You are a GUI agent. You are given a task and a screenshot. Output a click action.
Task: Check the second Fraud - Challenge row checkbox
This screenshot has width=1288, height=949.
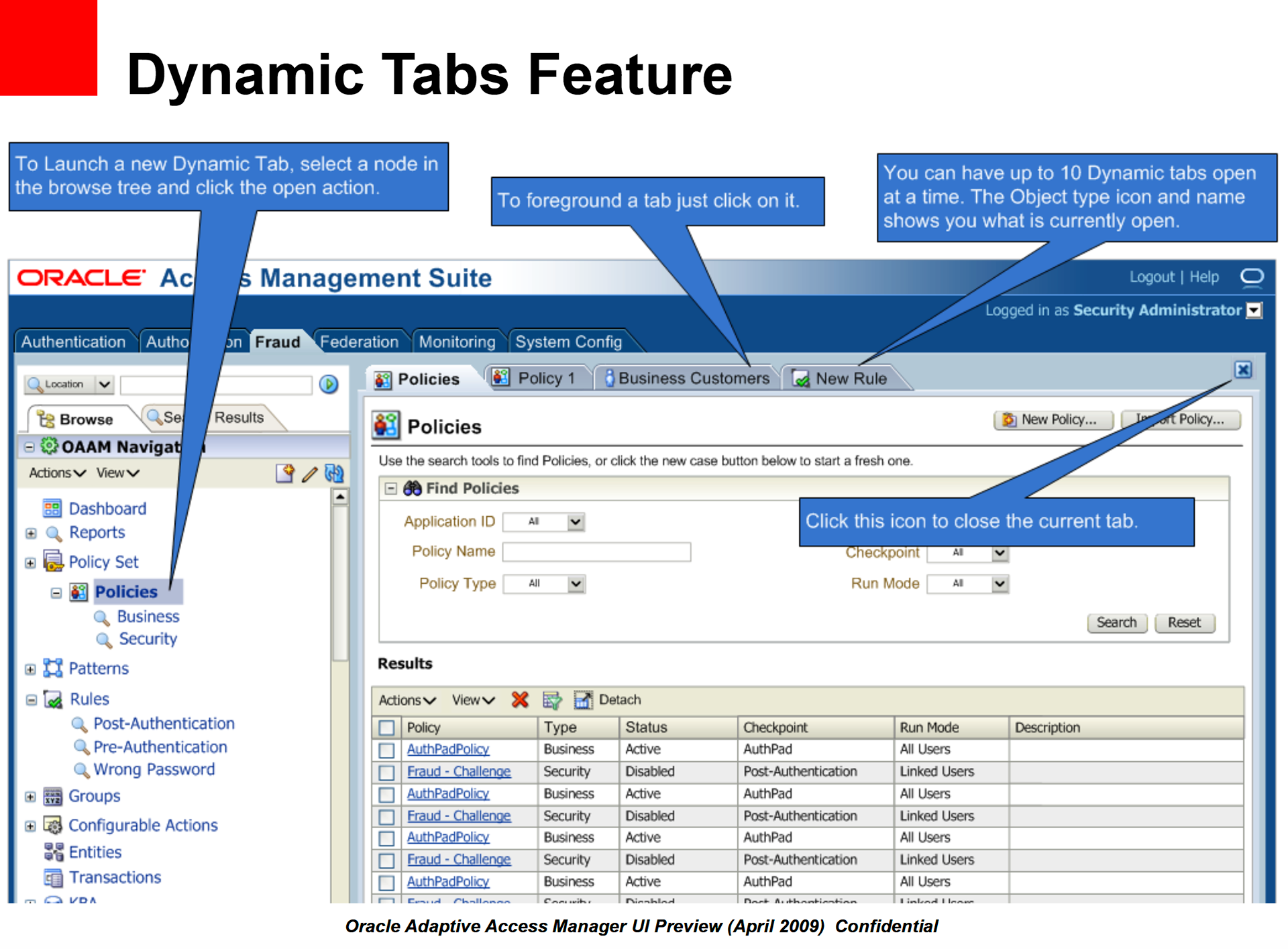click(386, 817)
